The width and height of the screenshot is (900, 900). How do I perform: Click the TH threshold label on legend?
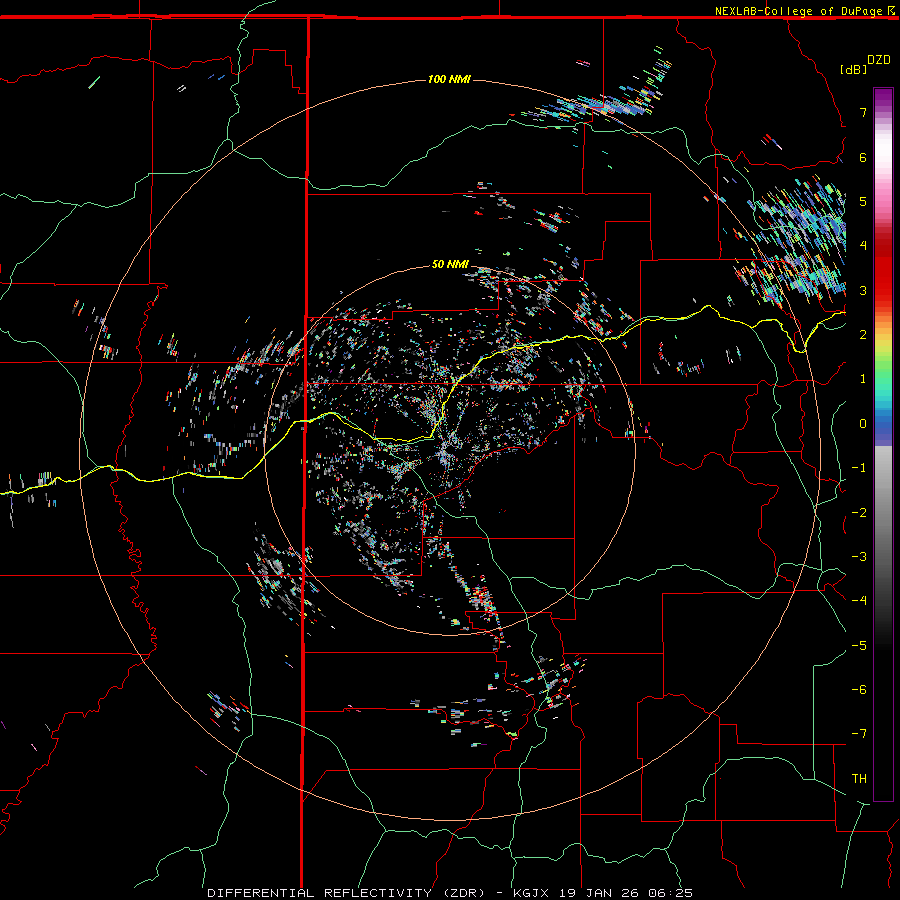[859, 779]
